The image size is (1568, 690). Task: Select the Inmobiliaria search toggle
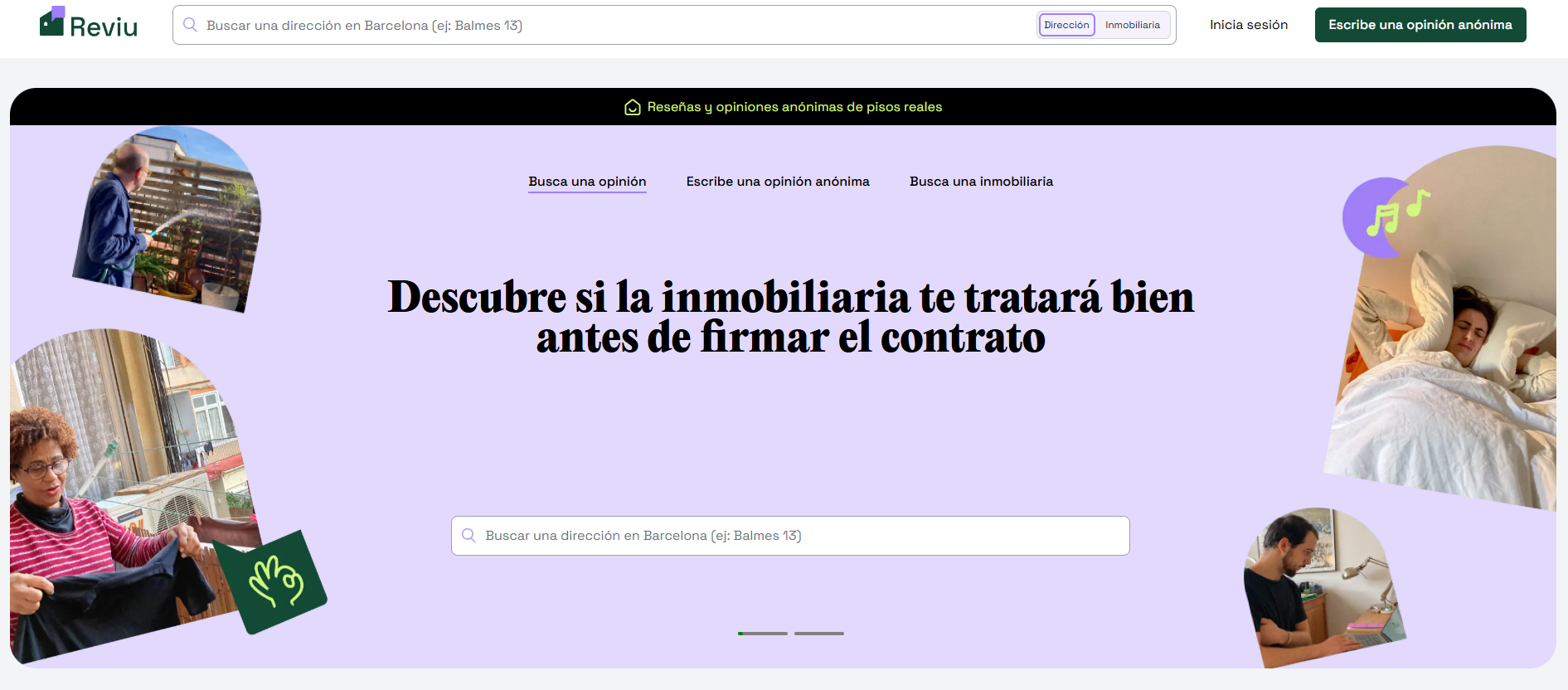[x=1133, y=25]
